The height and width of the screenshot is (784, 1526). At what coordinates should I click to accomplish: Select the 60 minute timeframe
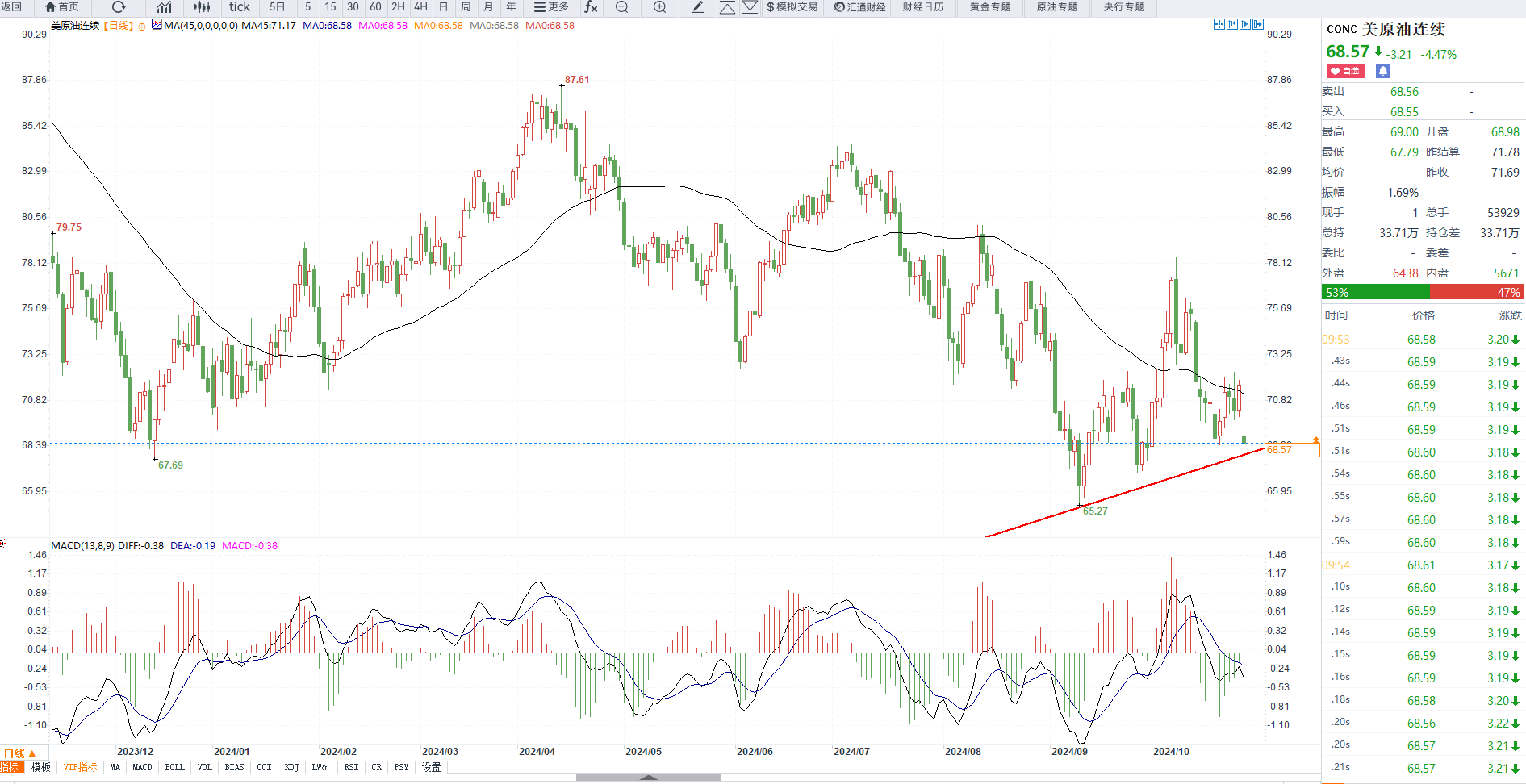point(375,7)
